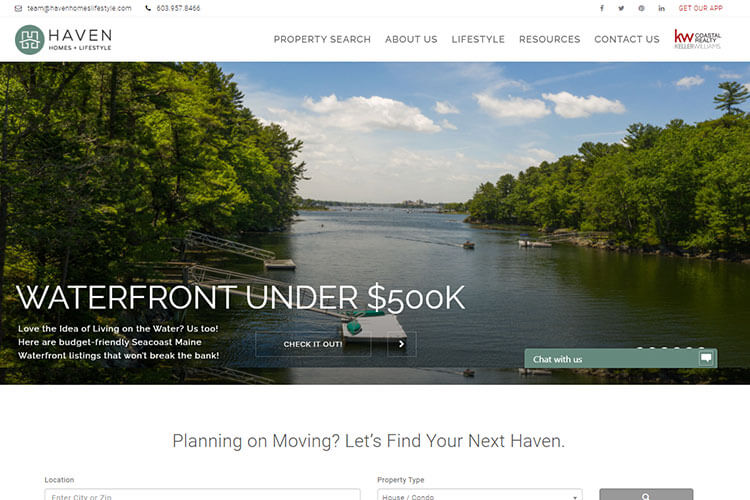
Task: Open the Facebook social icon
Action: [602, 8]
